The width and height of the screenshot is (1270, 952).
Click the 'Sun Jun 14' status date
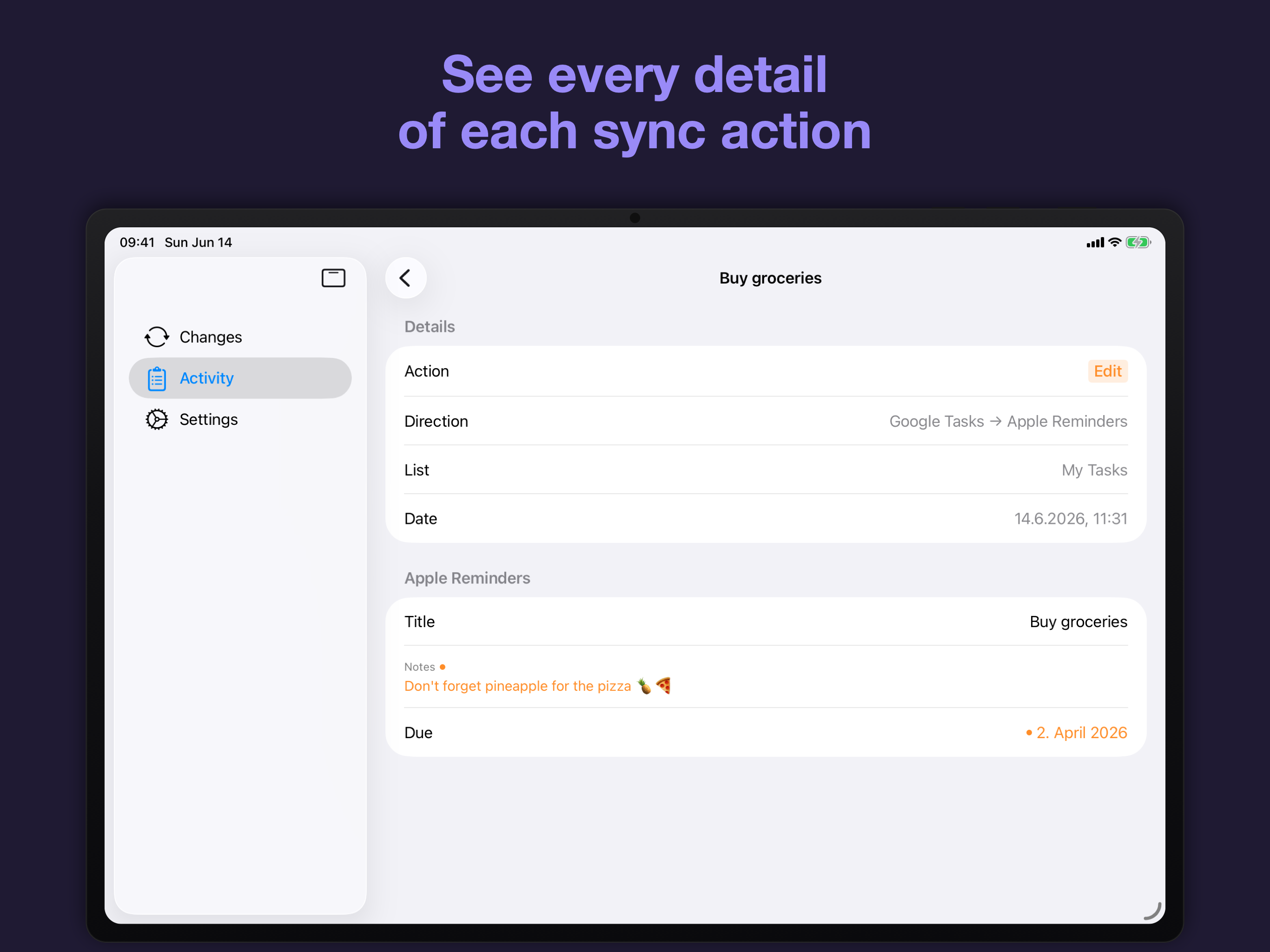click(198, 242)
